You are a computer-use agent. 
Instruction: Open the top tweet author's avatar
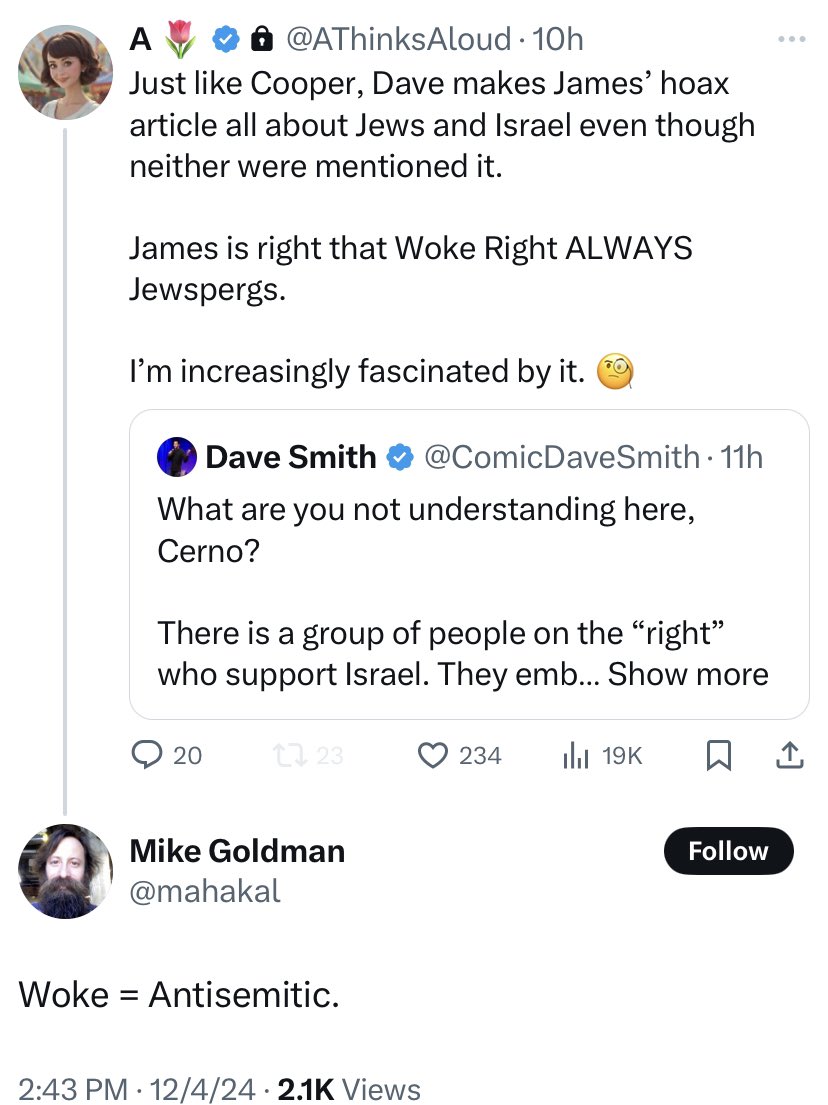[65, 72]
